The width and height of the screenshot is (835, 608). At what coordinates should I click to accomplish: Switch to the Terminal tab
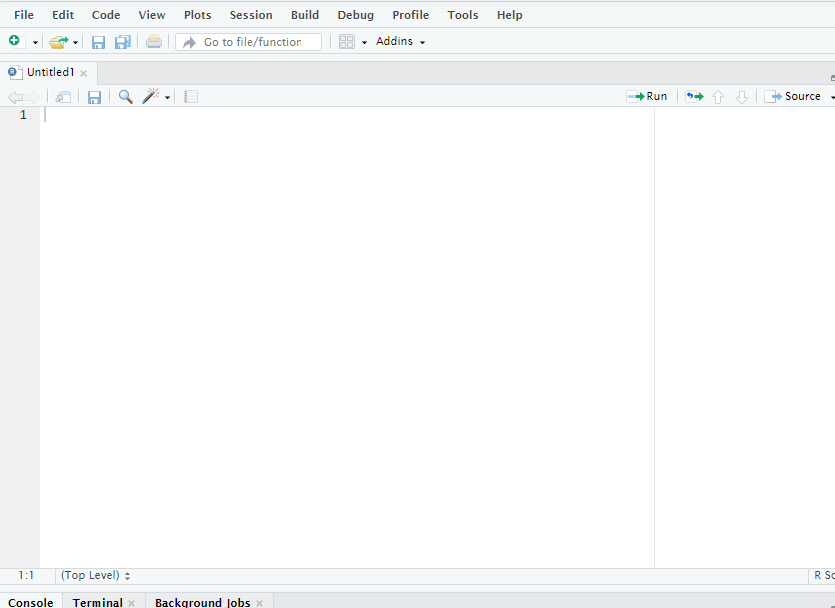pos(97,602)
